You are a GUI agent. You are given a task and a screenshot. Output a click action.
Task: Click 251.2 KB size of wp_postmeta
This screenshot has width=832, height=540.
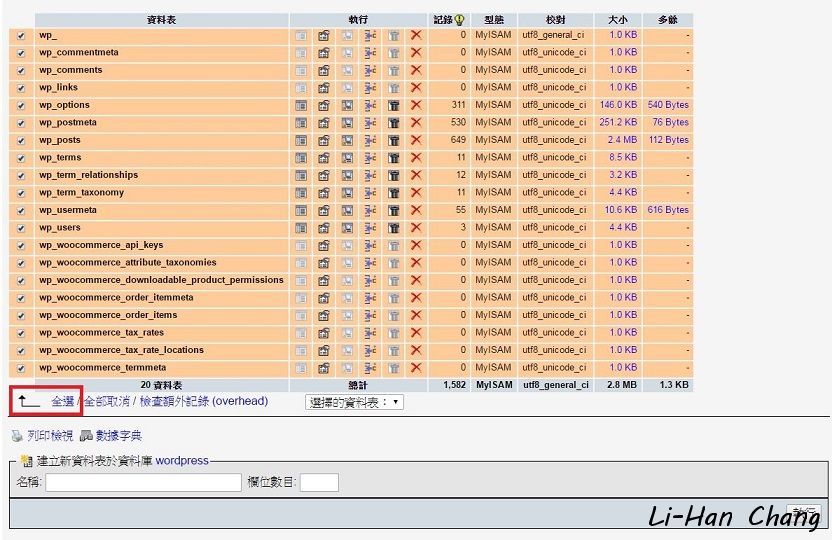point(618,123)
